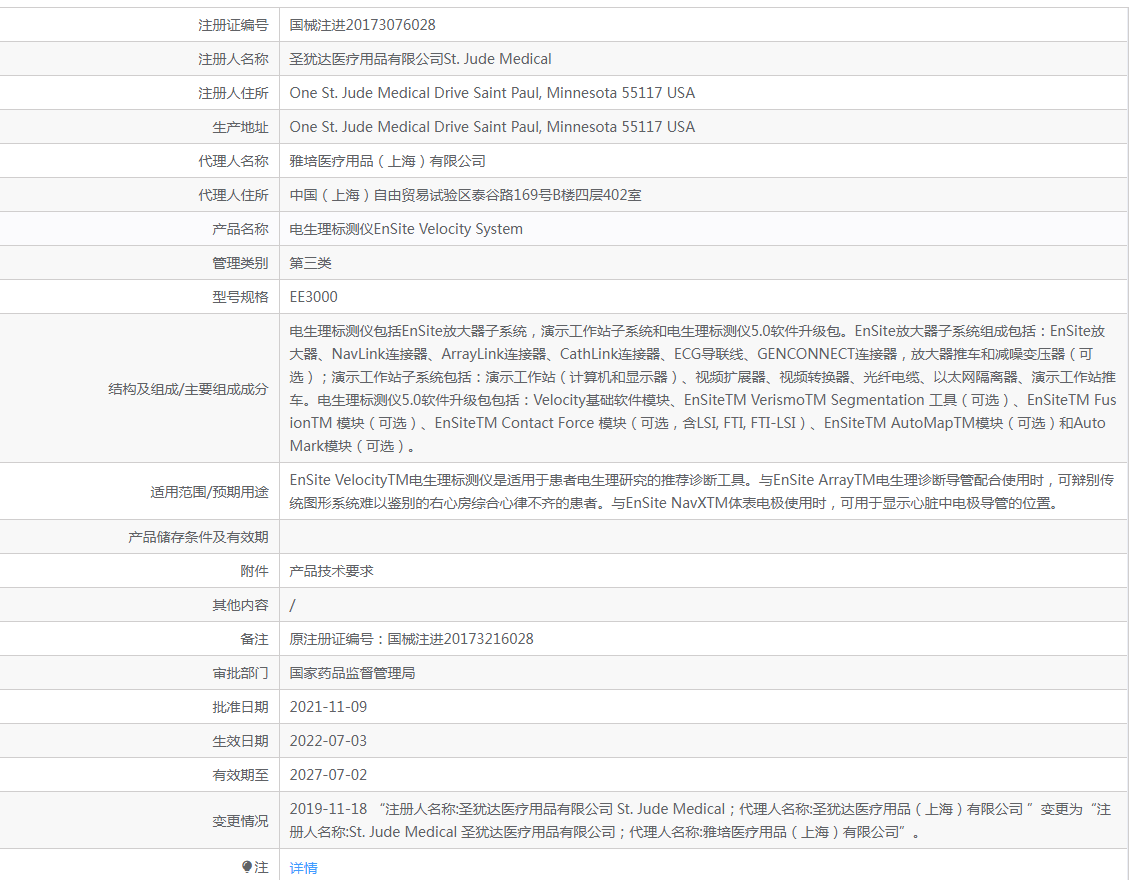Select approval date 2021-11-09

tap(328, 707)
